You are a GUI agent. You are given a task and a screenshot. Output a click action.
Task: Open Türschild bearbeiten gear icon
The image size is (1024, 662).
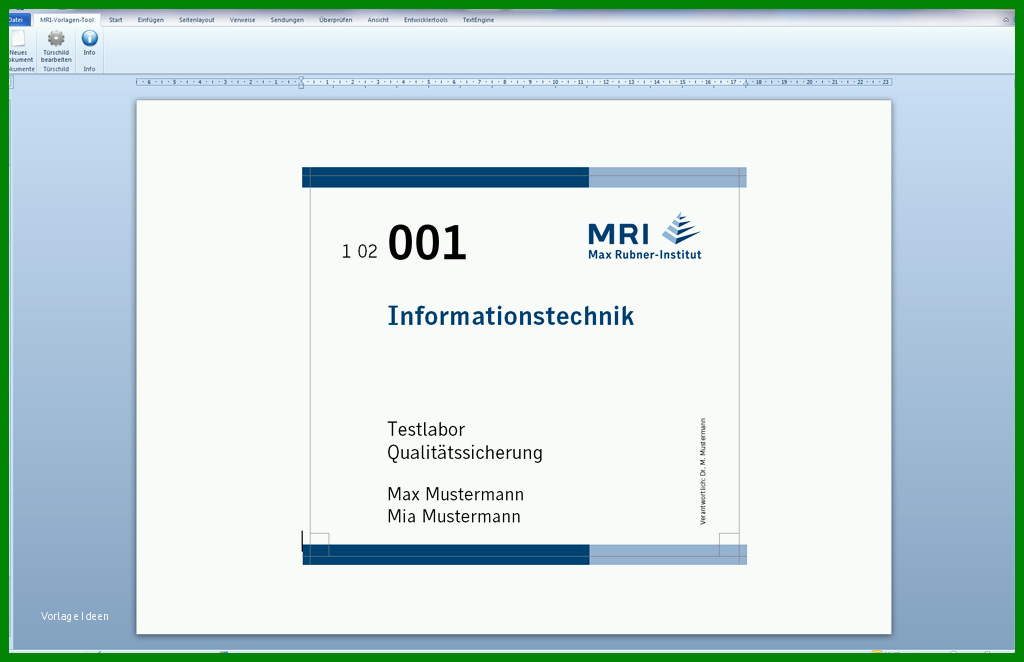pos(56,39)
